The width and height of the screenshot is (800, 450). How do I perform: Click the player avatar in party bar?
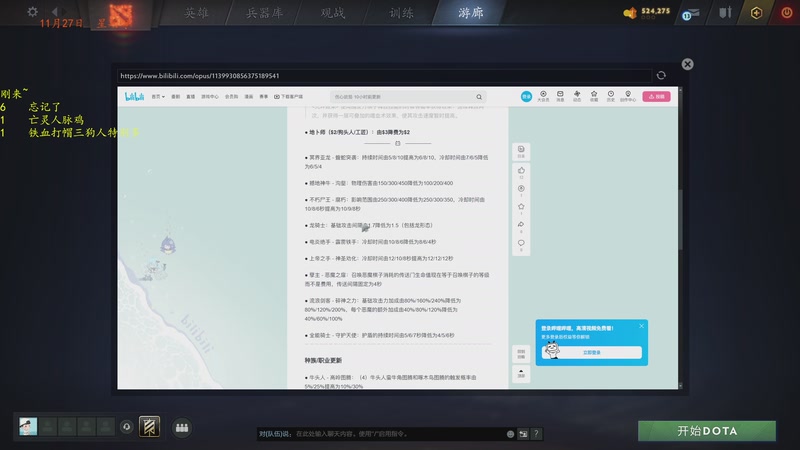(28, 427)
